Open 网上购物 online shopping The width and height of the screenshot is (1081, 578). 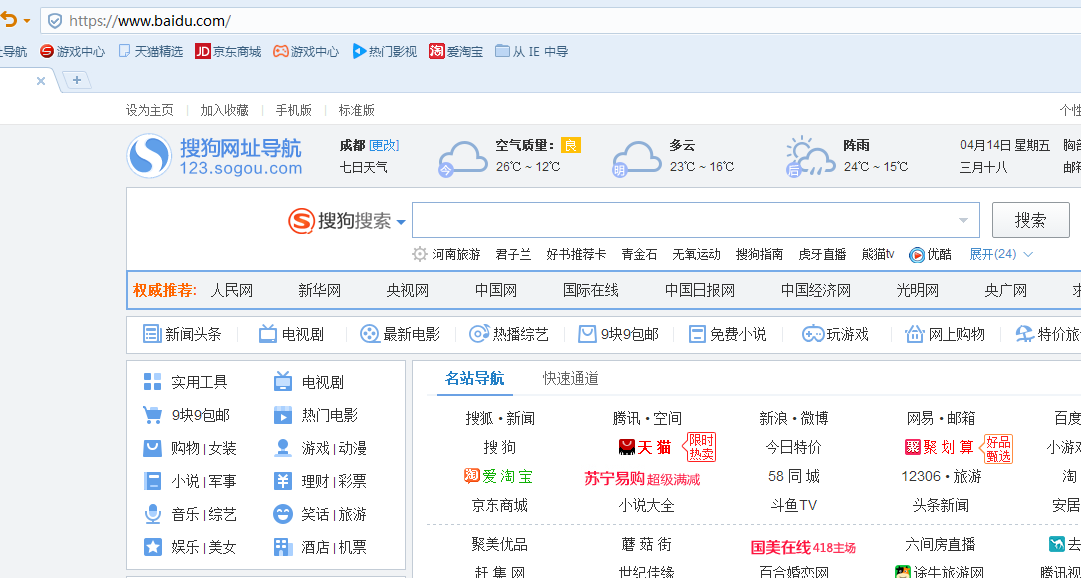[x=944, y=335]
